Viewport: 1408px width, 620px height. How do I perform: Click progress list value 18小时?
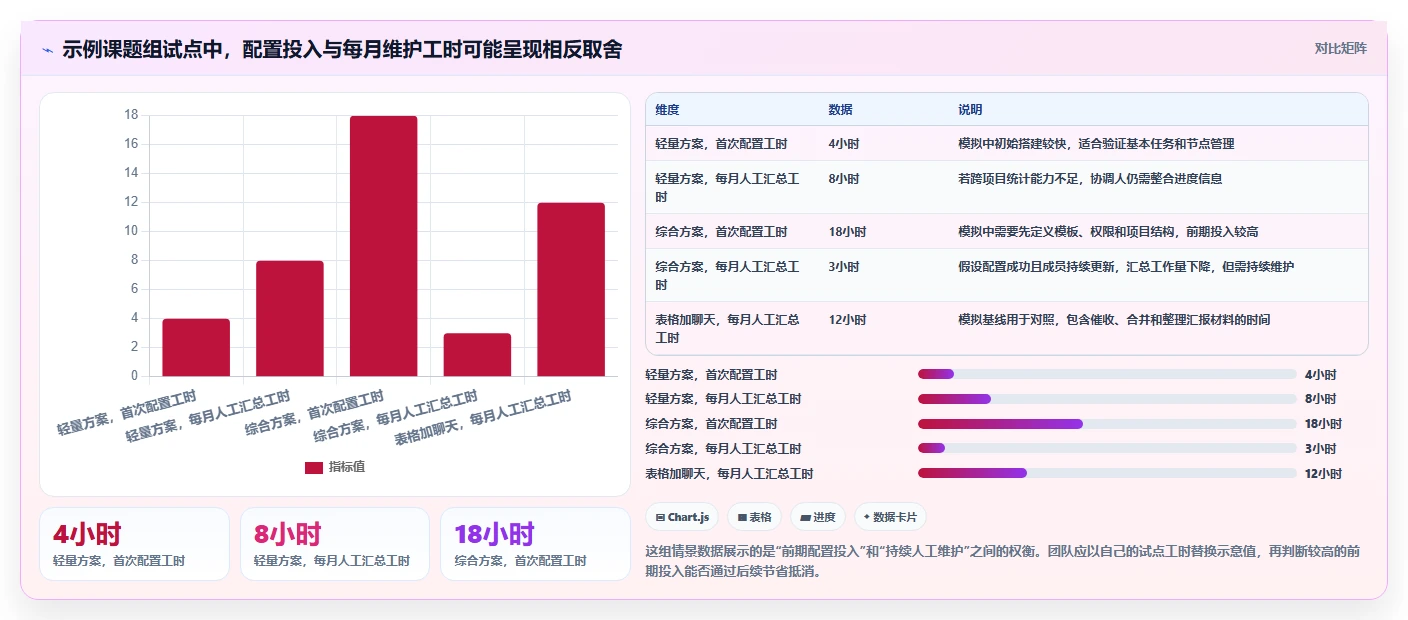[1323, 424]
